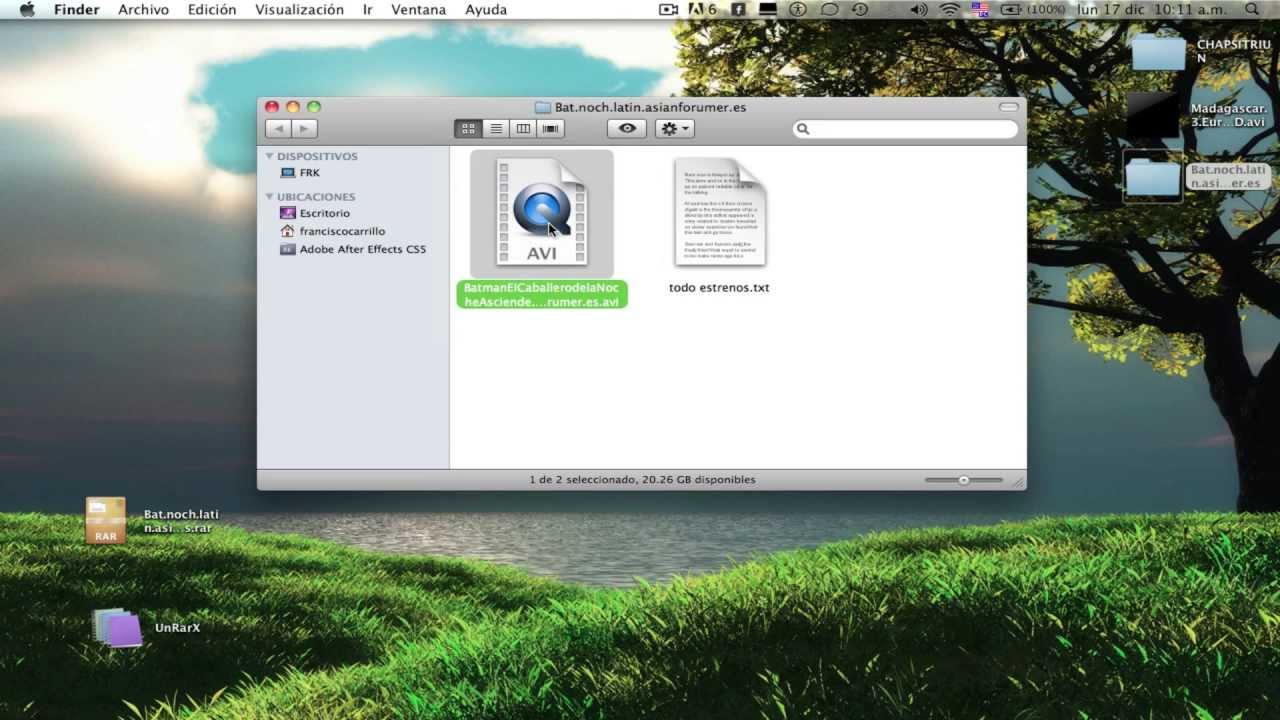Click the Quick Look eye button
The height and width of the screenshot is (720, 1280).
627,128
